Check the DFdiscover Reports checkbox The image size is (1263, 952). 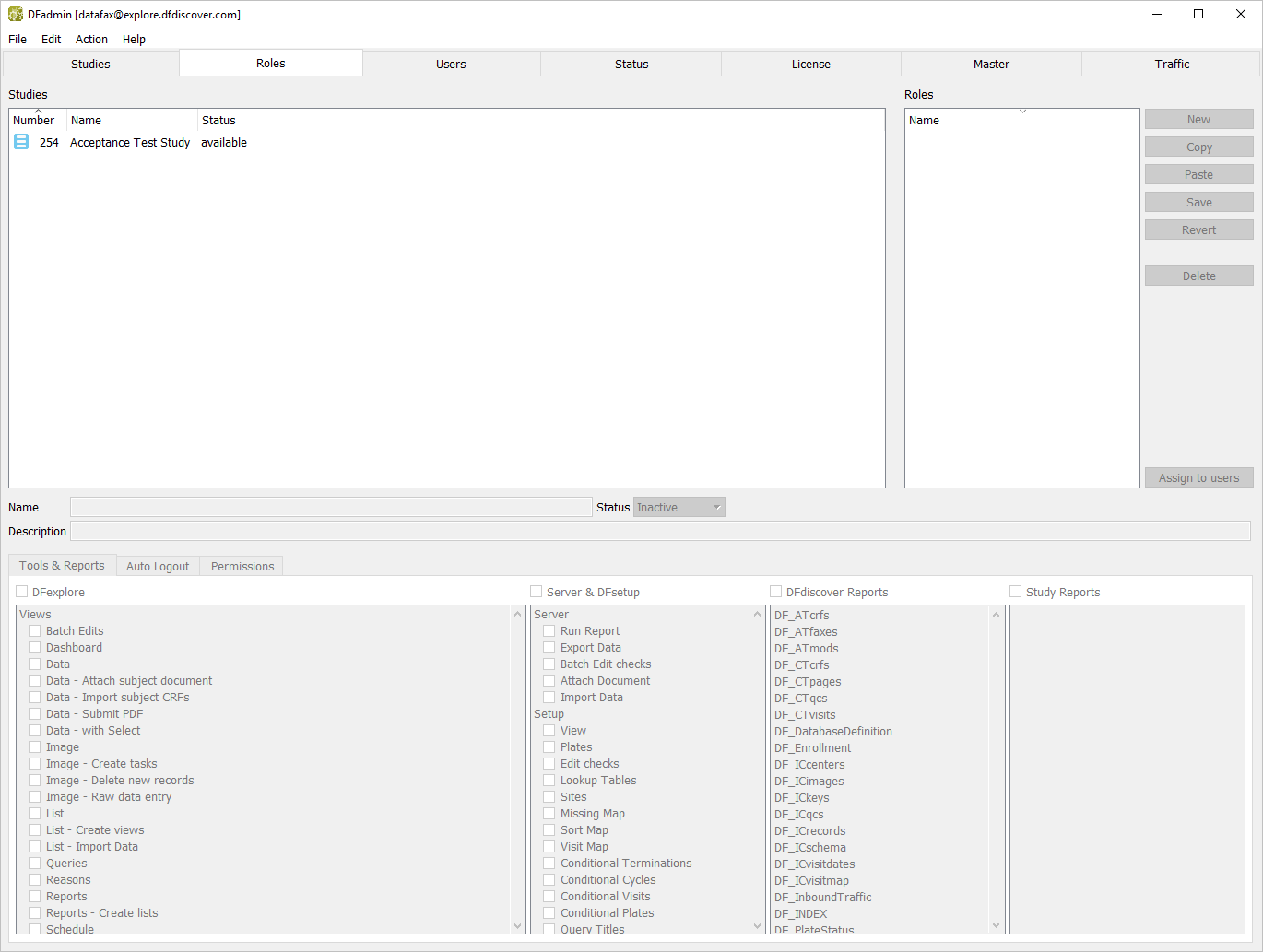[x=776, y=592]
